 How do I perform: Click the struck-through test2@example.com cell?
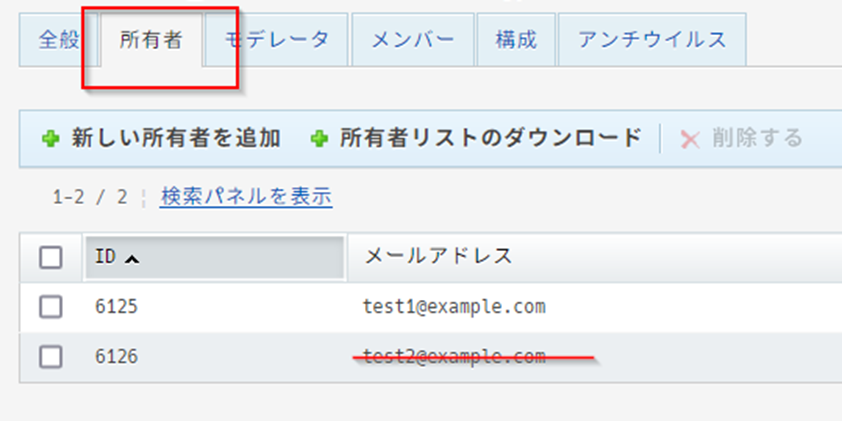tap(454, 356)
